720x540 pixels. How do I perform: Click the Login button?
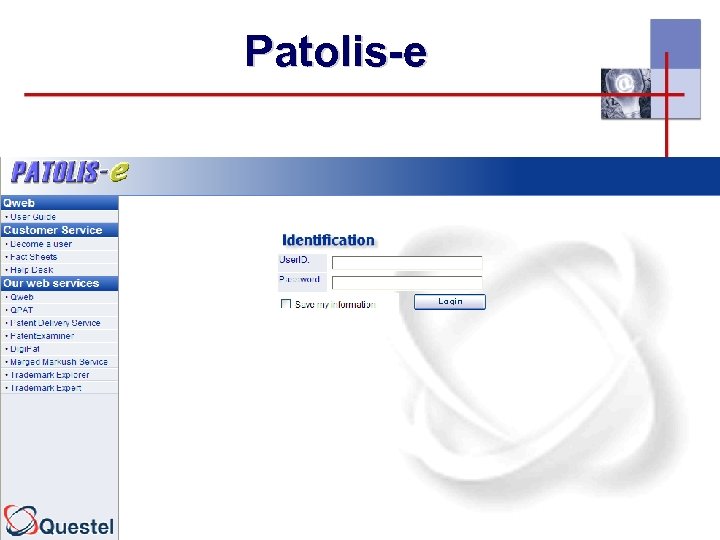(x=450, y=302)
